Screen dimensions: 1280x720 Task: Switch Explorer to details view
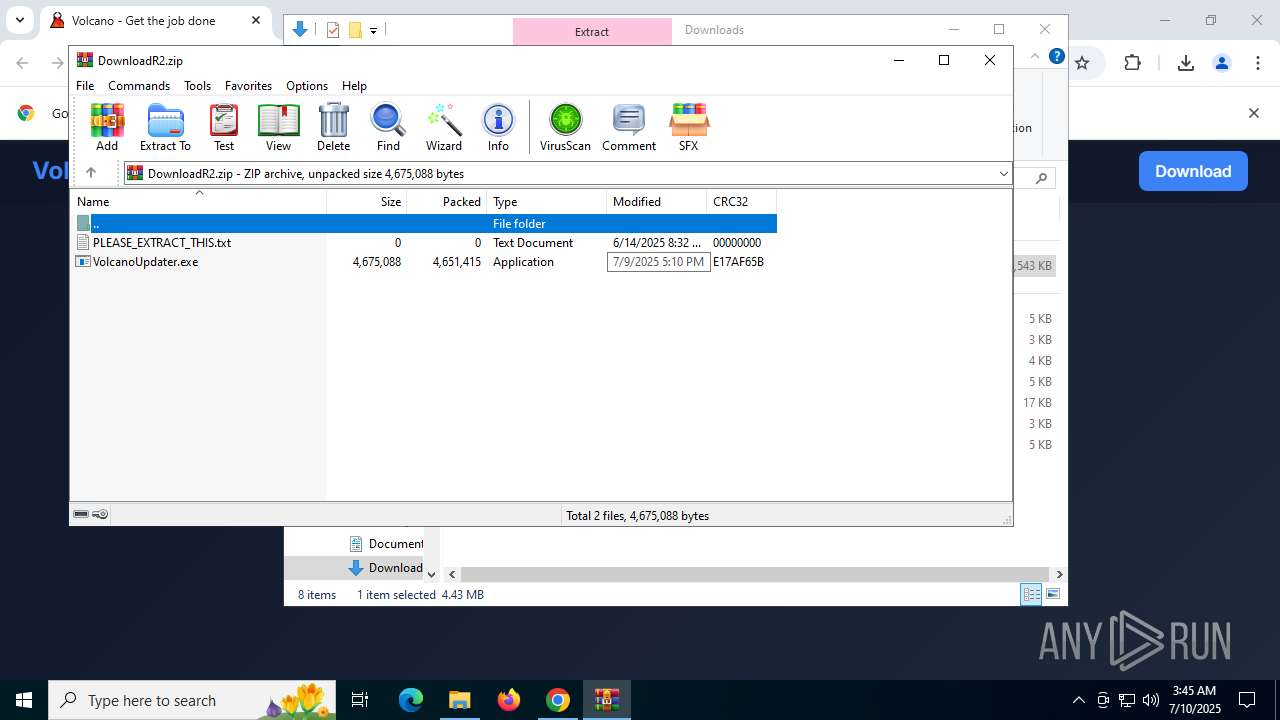click(1031, 594)
